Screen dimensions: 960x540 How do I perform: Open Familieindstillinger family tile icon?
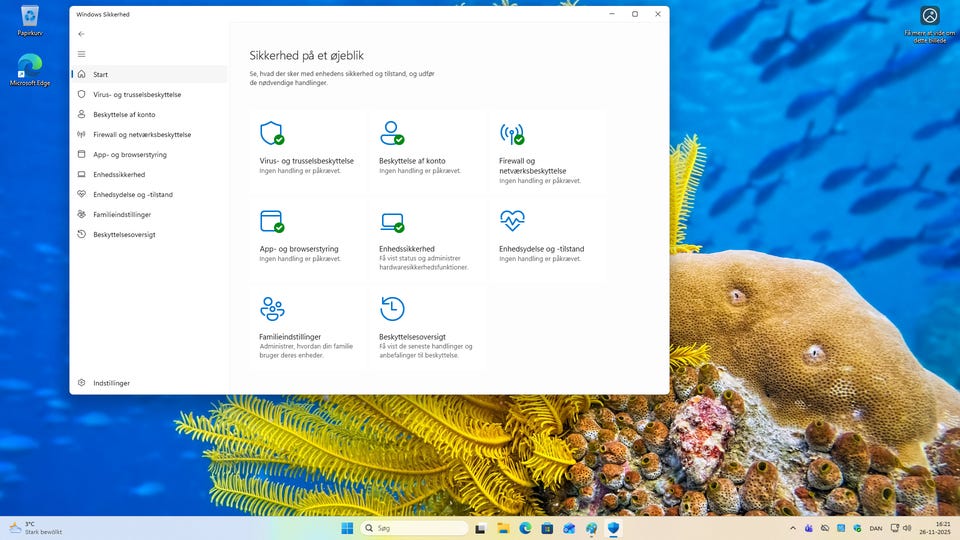click(271, 308)
